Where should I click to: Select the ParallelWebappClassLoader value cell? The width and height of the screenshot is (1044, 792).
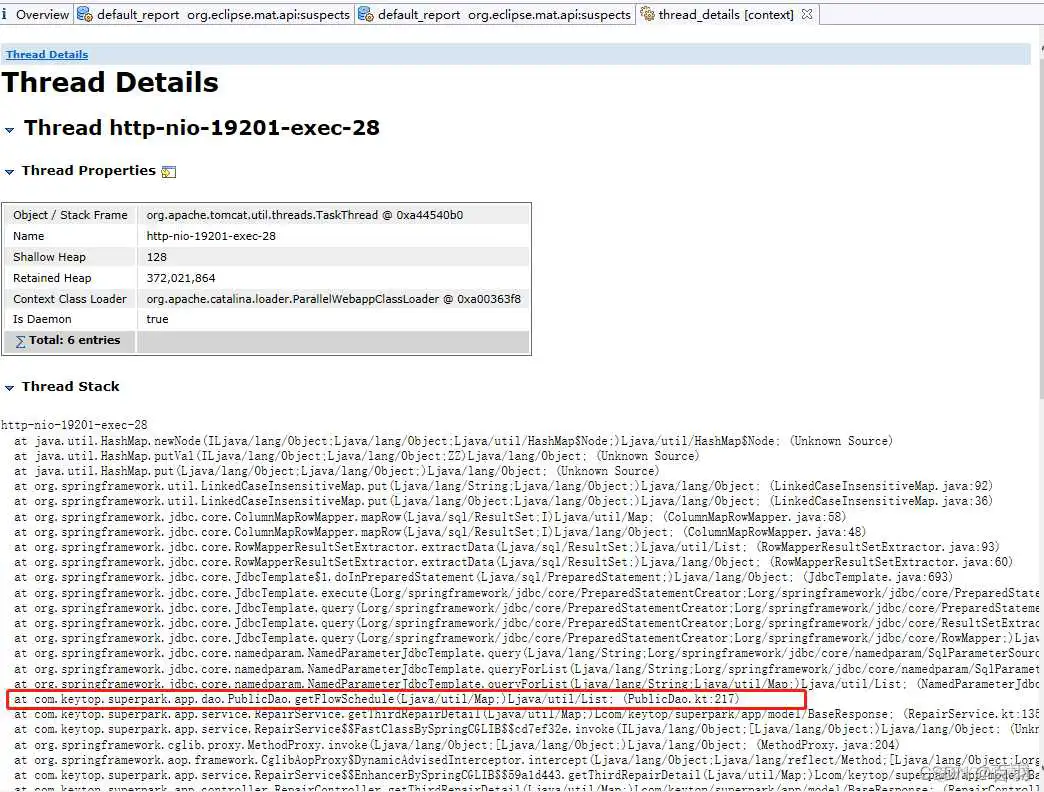(x=333, y=299)
